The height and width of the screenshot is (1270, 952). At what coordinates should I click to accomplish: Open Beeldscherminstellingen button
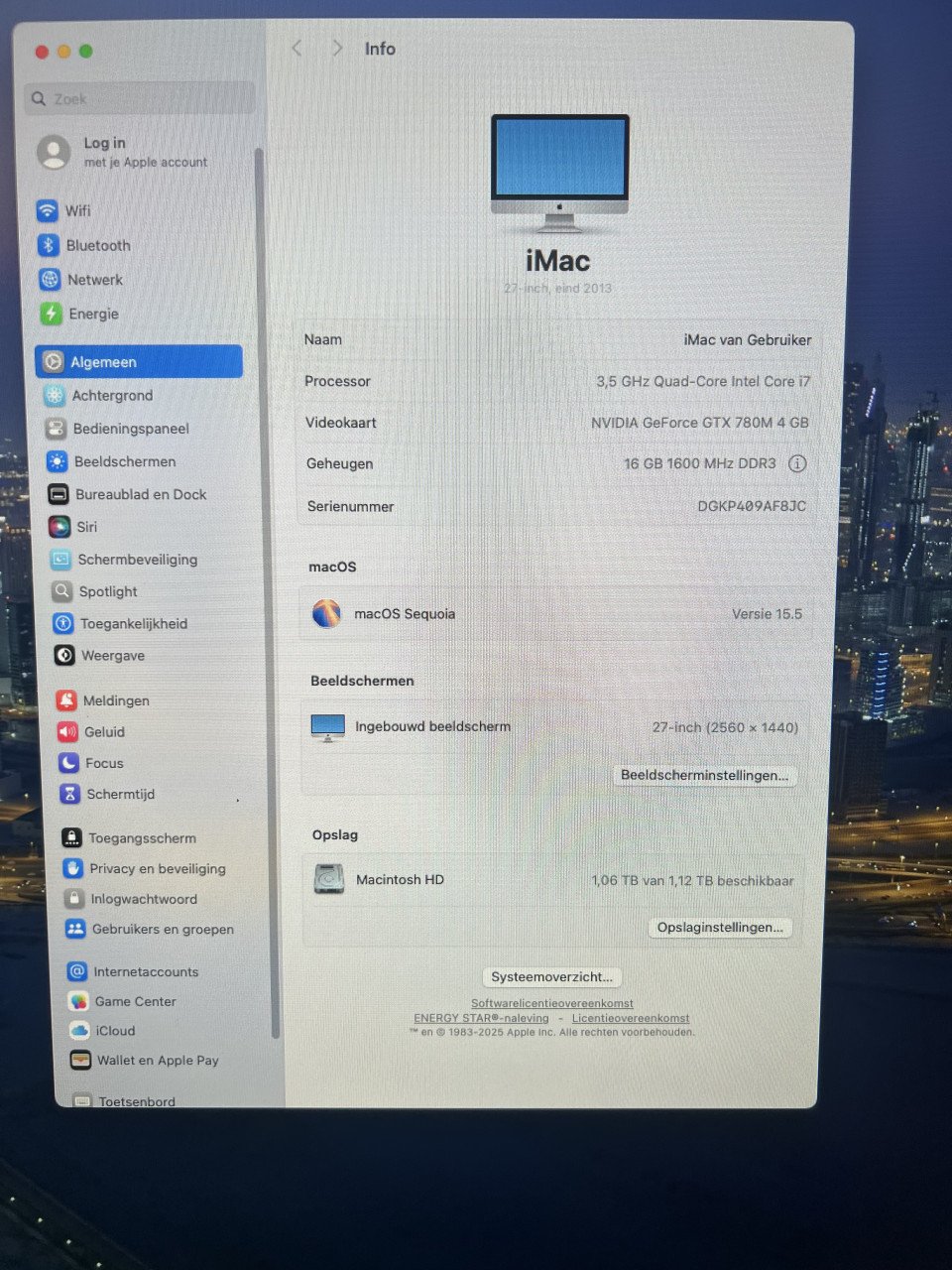click(x=704, y=775)
